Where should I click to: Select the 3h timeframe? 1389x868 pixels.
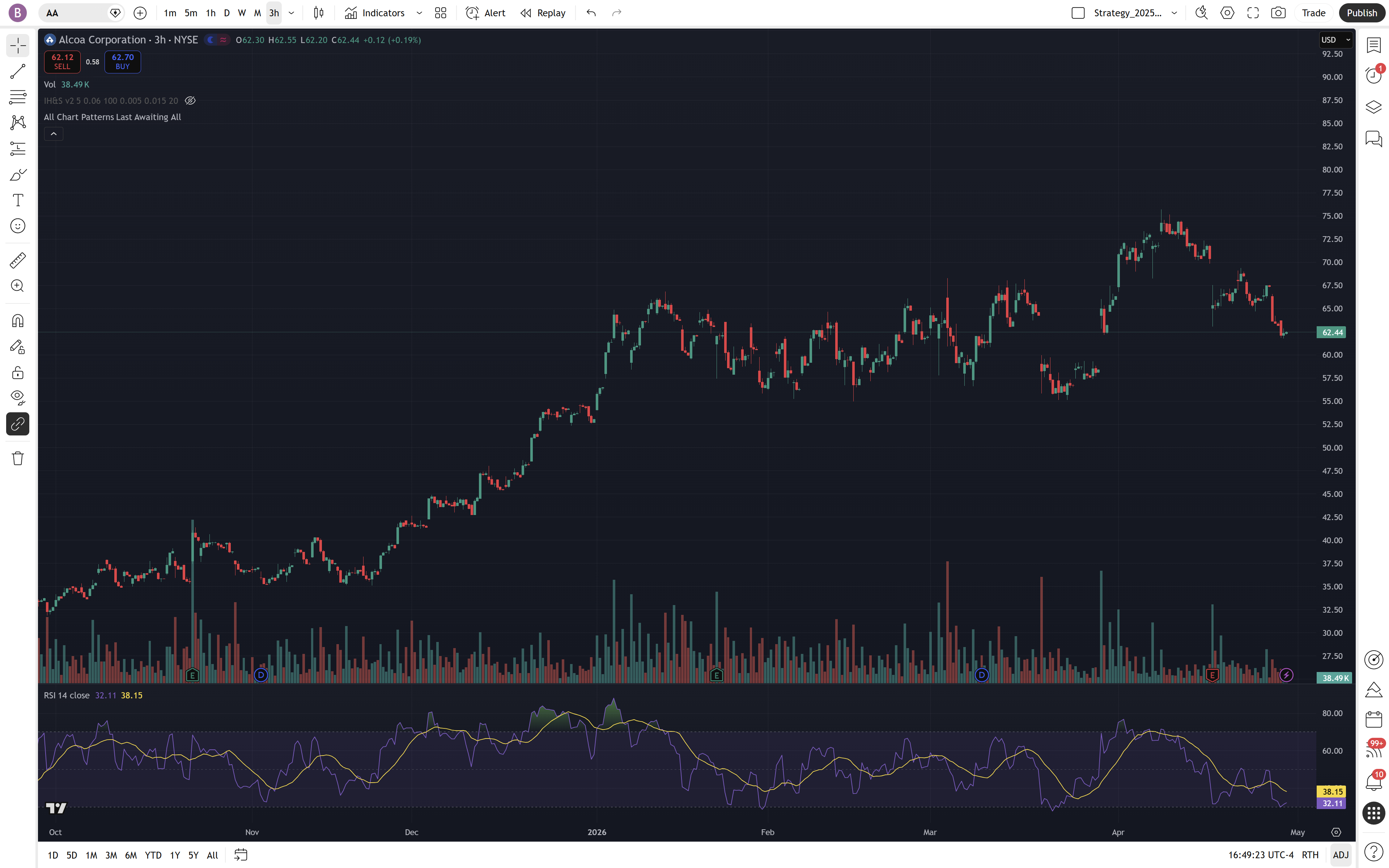(274, 13)
